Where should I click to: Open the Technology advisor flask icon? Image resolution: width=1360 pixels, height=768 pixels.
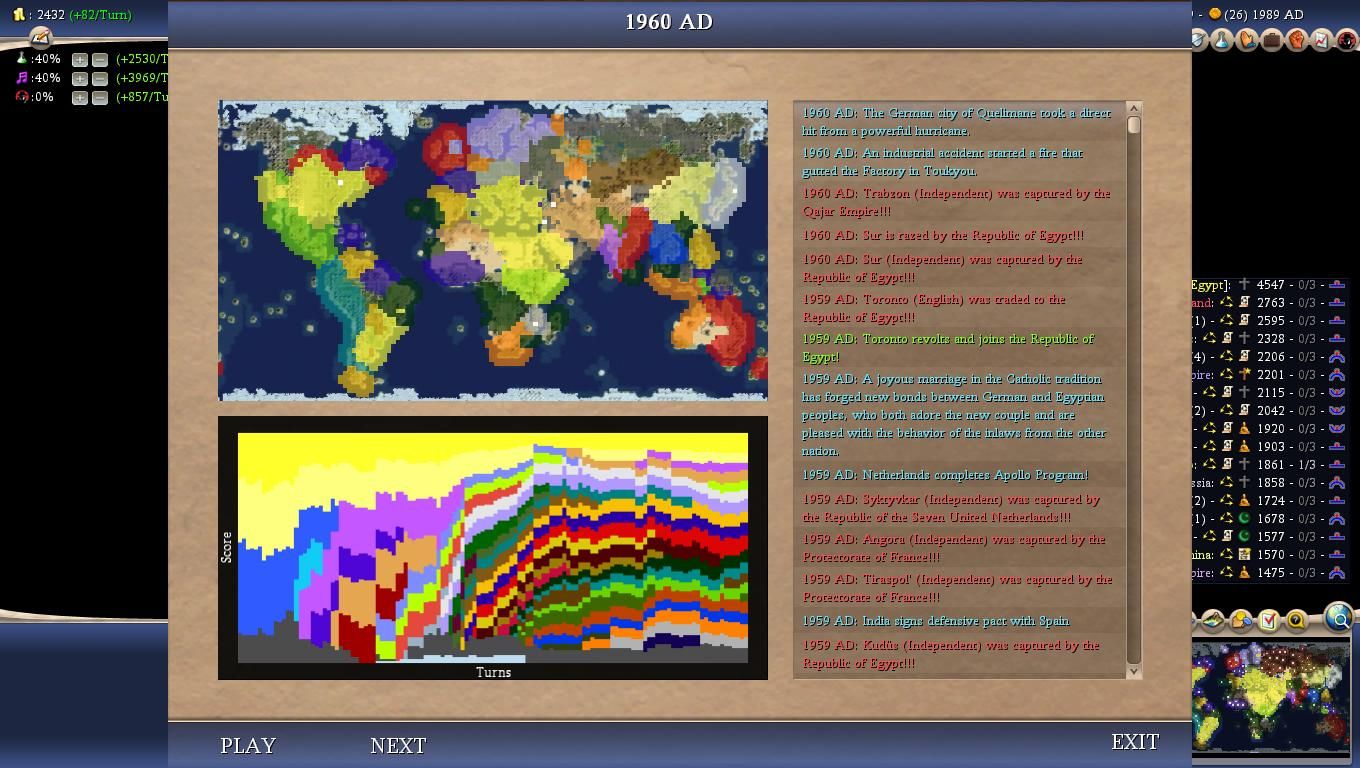pos(1222,40)
